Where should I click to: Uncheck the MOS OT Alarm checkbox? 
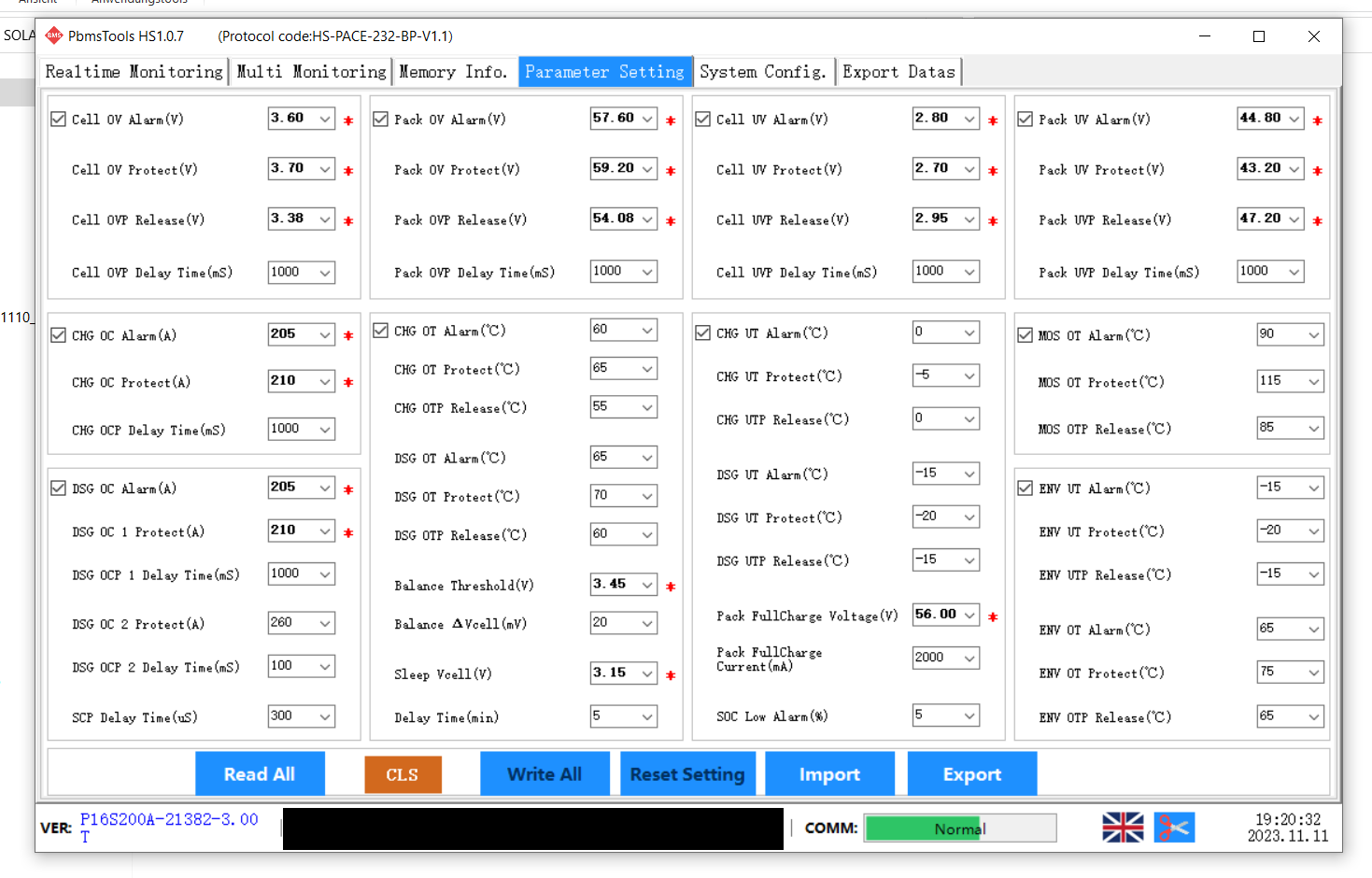coord(1025,335)
